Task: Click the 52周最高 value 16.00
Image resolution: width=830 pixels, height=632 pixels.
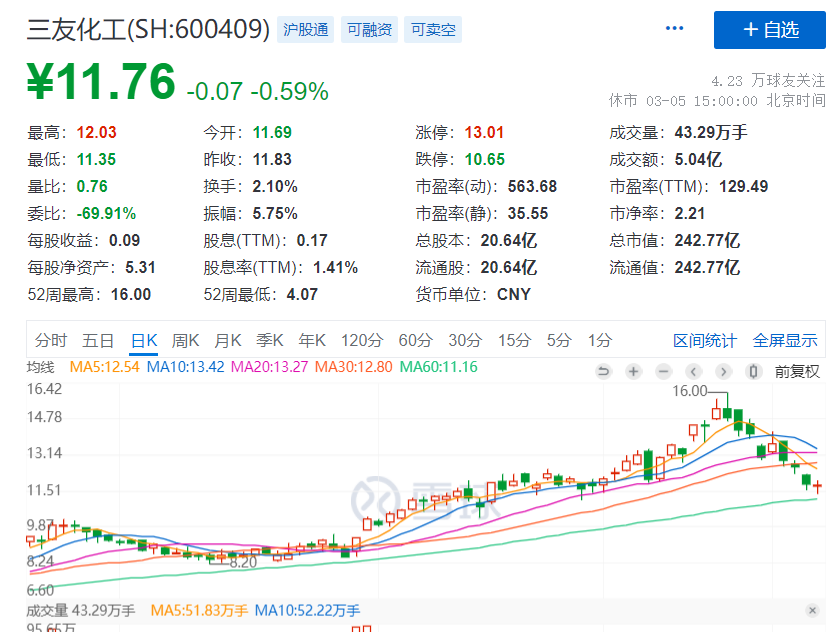Action: [131, 294]
